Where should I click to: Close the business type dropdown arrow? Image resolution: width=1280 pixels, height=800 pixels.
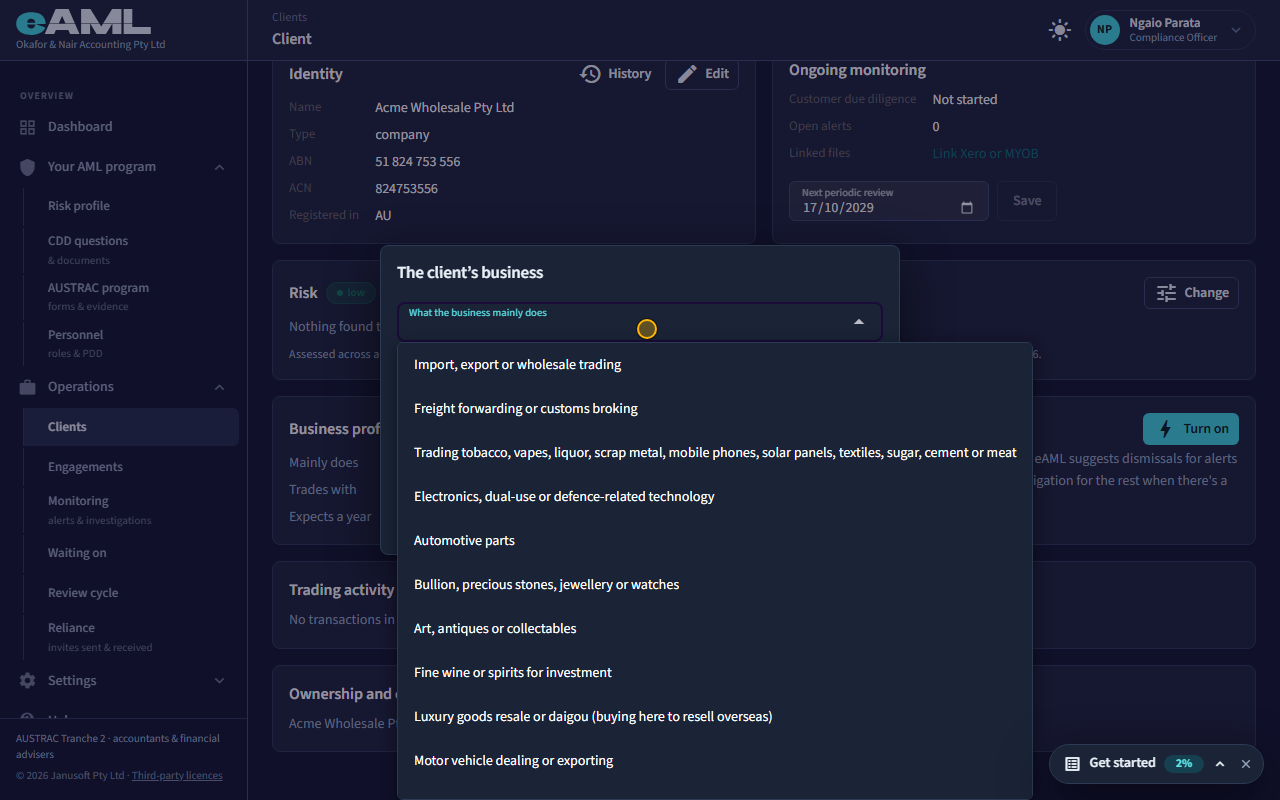click(858, 322)
